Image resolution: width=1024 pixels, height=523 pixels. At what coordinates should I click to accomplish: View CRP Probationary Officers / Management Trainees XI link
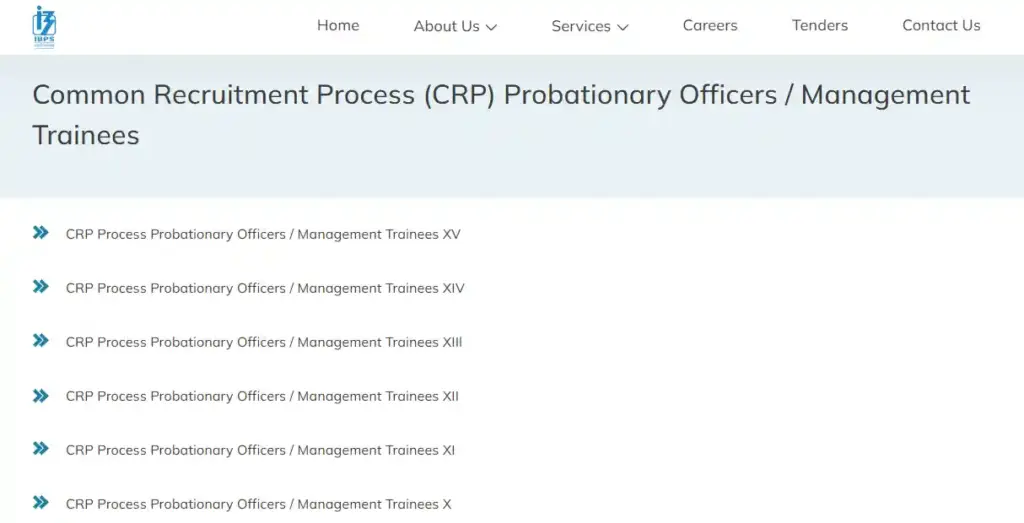tap(260, 450)
